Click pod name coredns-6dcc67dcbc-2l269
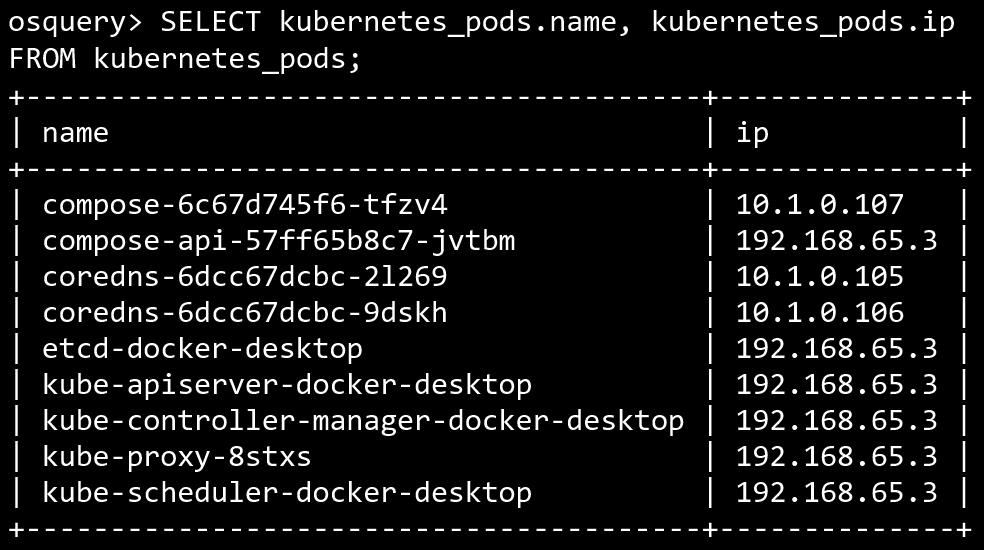This screenshot has height=550, width=984. point(245,277)
